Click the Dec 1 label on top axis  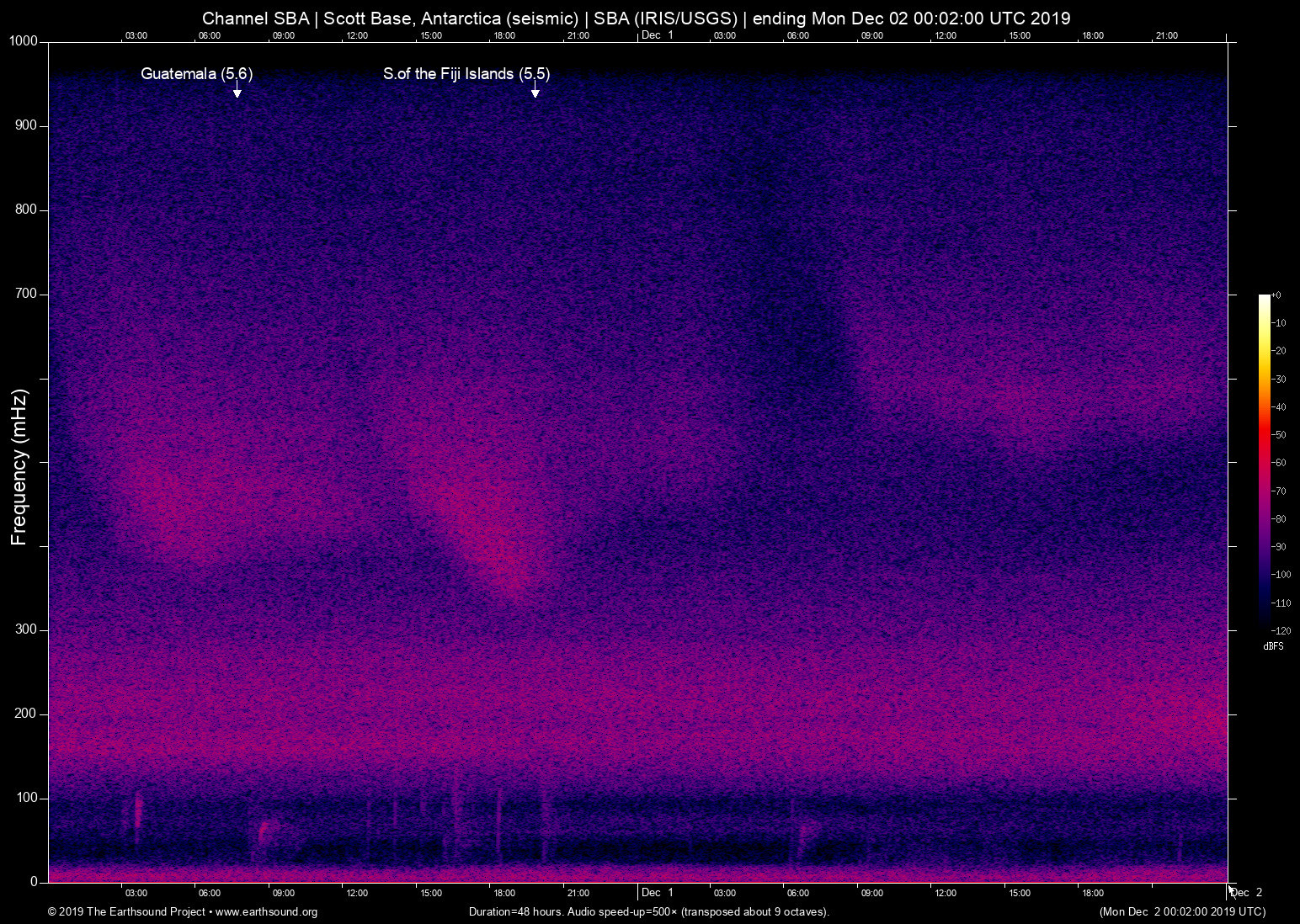pos(657,35)
